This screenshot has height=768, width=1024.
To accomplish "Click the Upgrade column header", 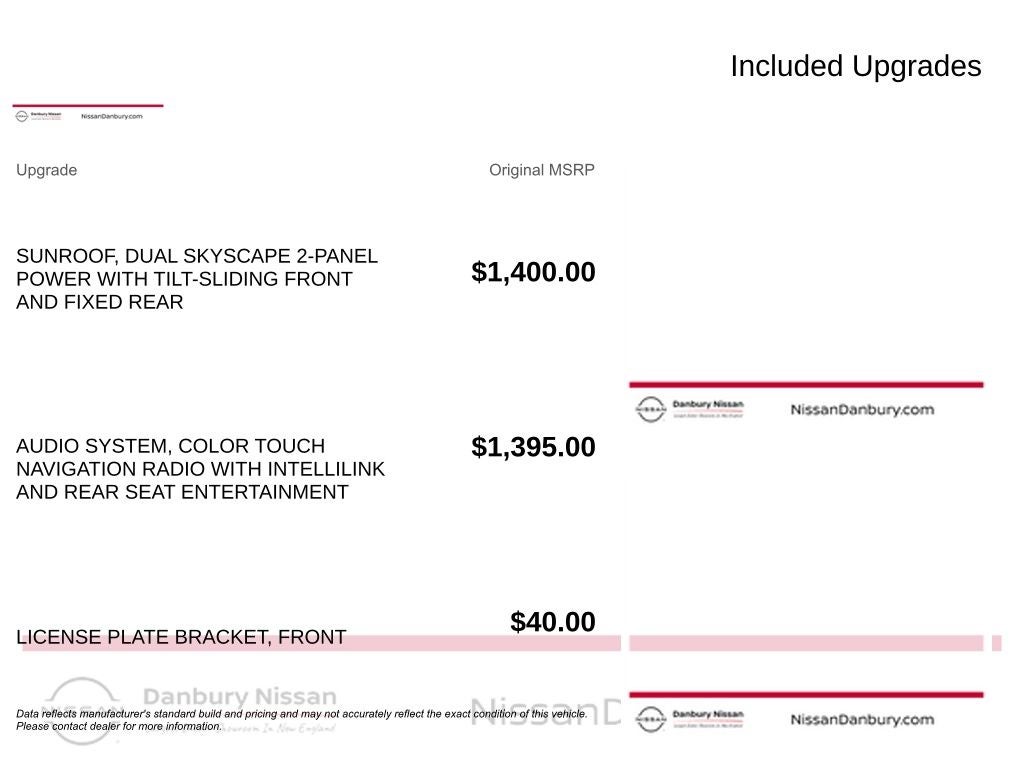I will [46, 170].
